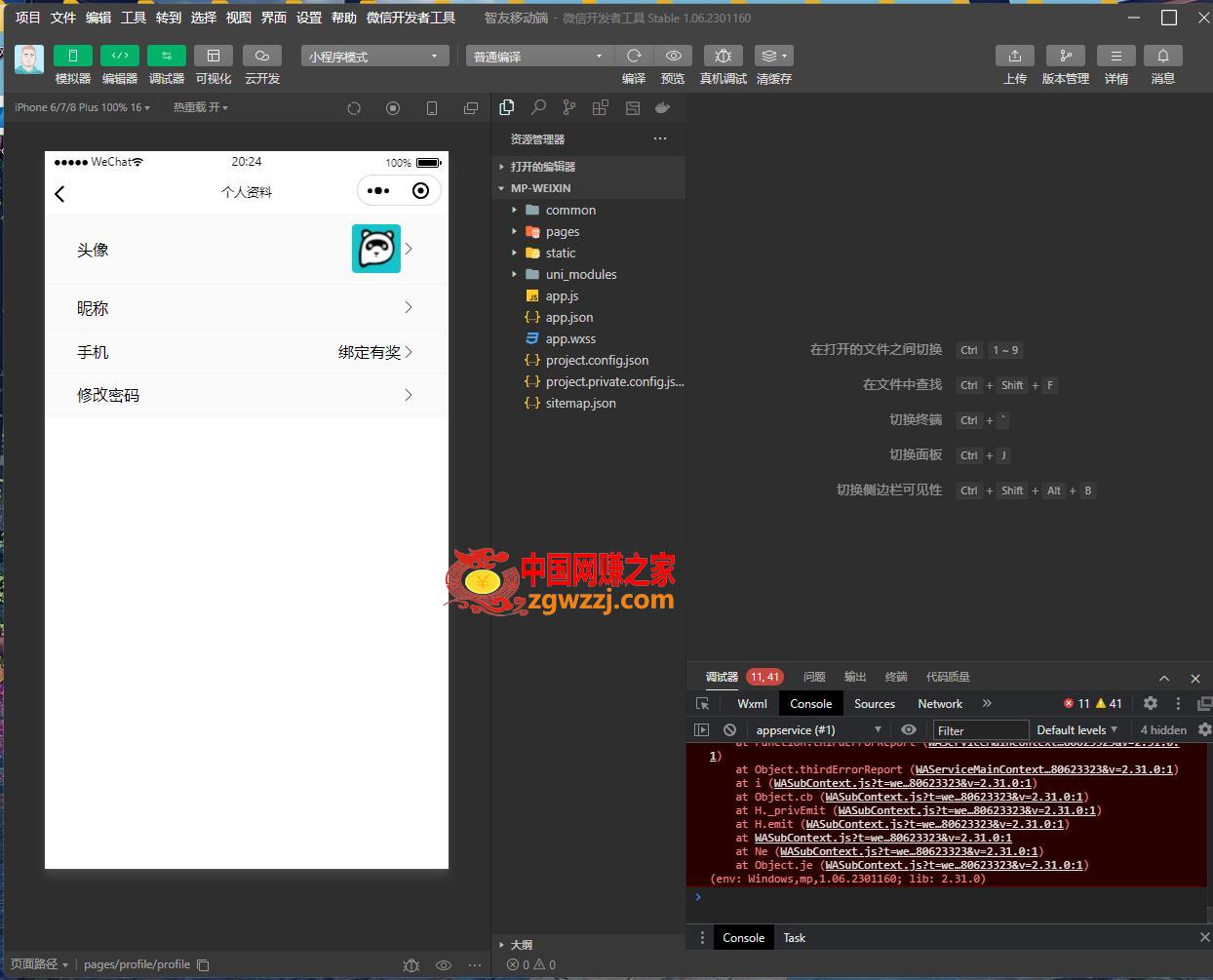Open the 微信开发者工具 menu
Image resolution: width=1213 pixels, height=980 pixels.
[x=411, y=18]
